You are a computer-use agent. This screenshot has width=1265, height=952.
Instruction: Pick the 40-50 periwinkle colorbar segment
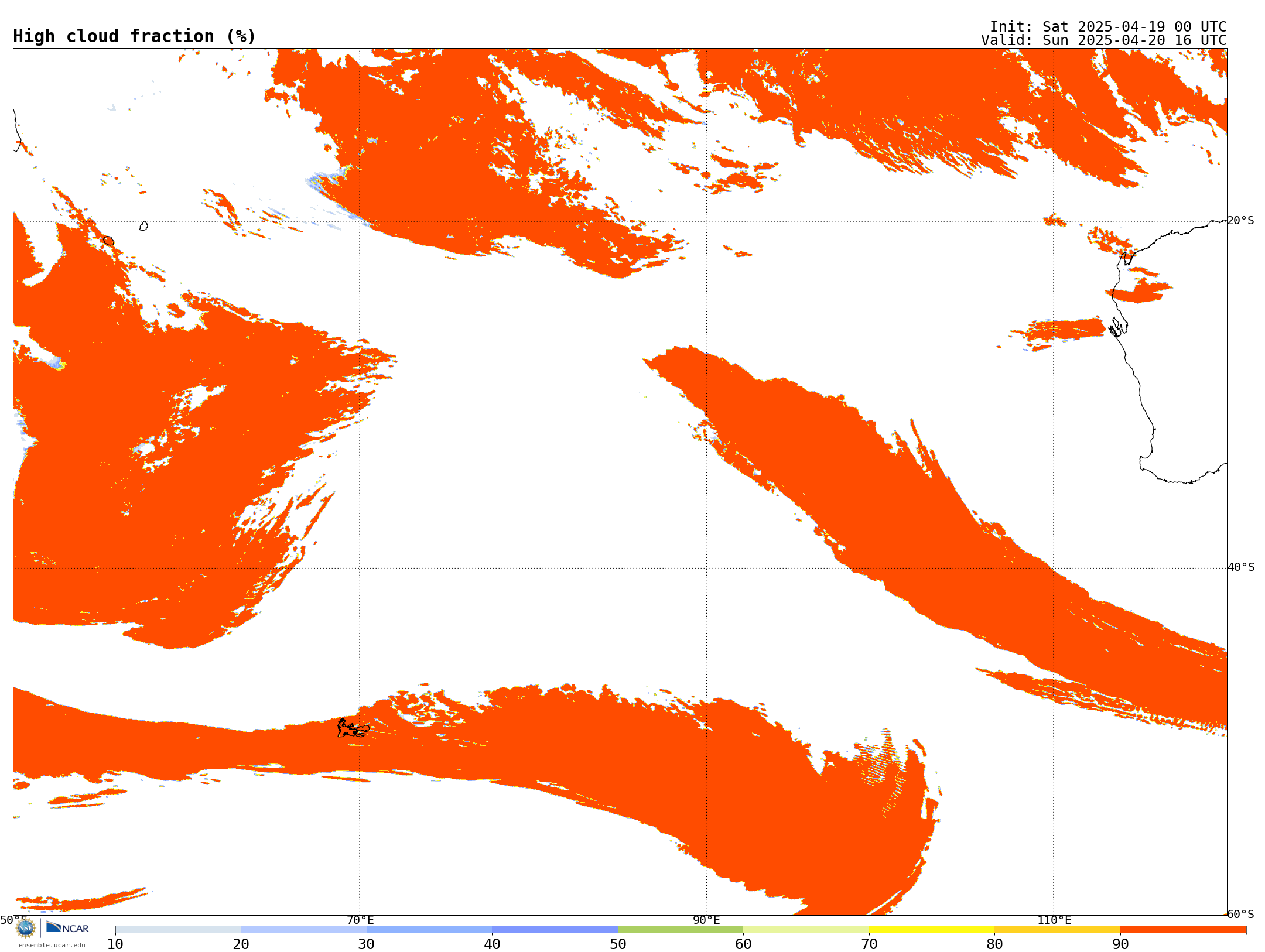(x=555, y=930)
